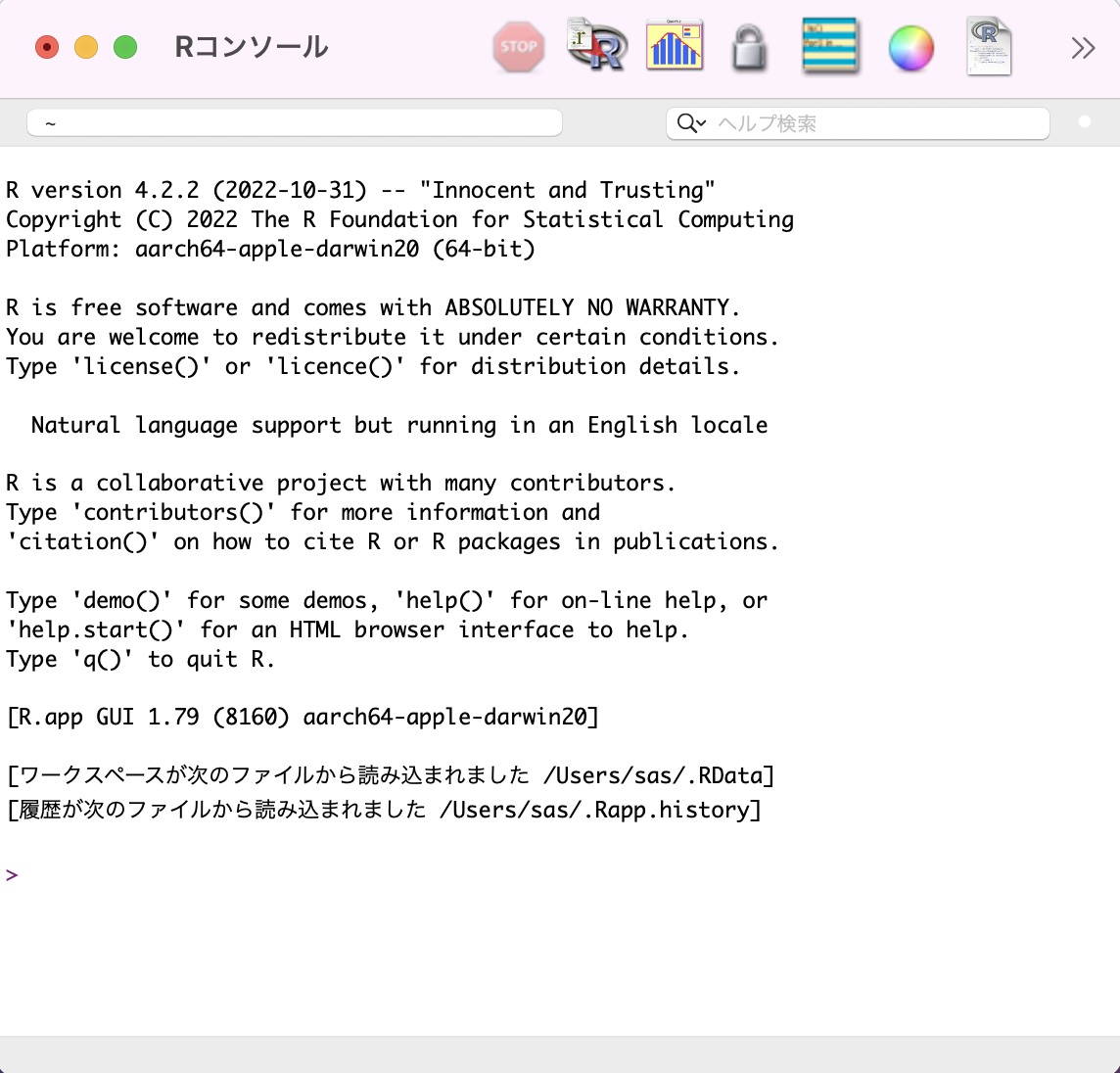Open a new Quartz graphics window
The image size is (1120, 1073).
click(675, 45)
